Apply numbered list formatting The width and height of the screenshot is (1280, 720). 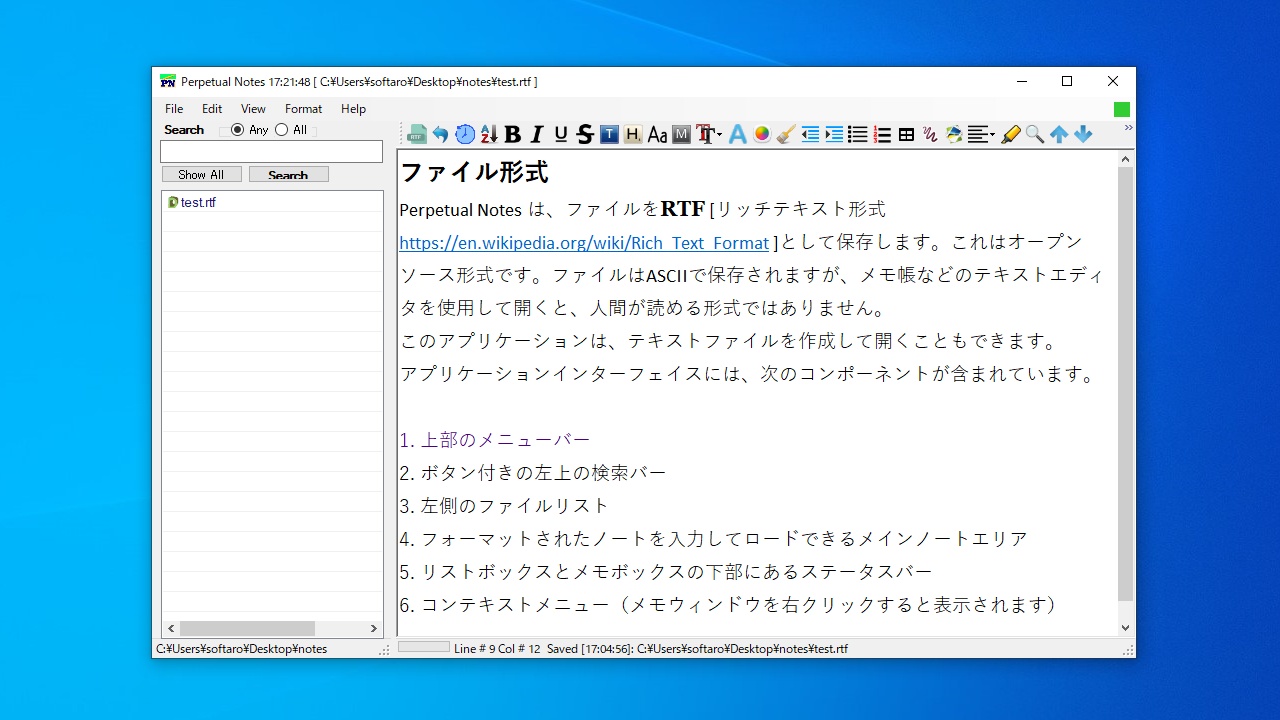[882, 134]
